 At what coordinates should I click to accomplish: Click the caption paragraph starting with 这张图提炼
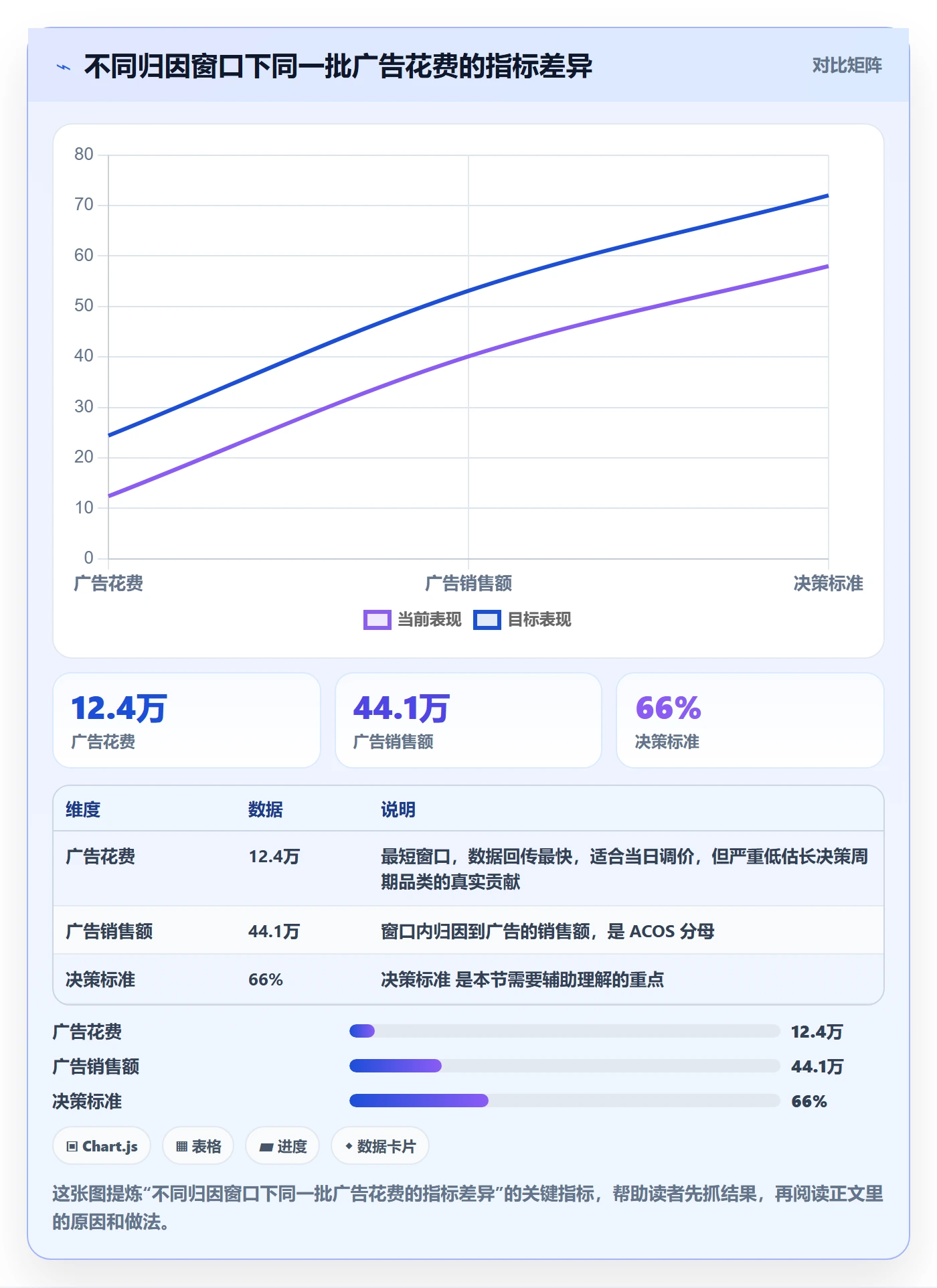click(x=468, y=1208)
